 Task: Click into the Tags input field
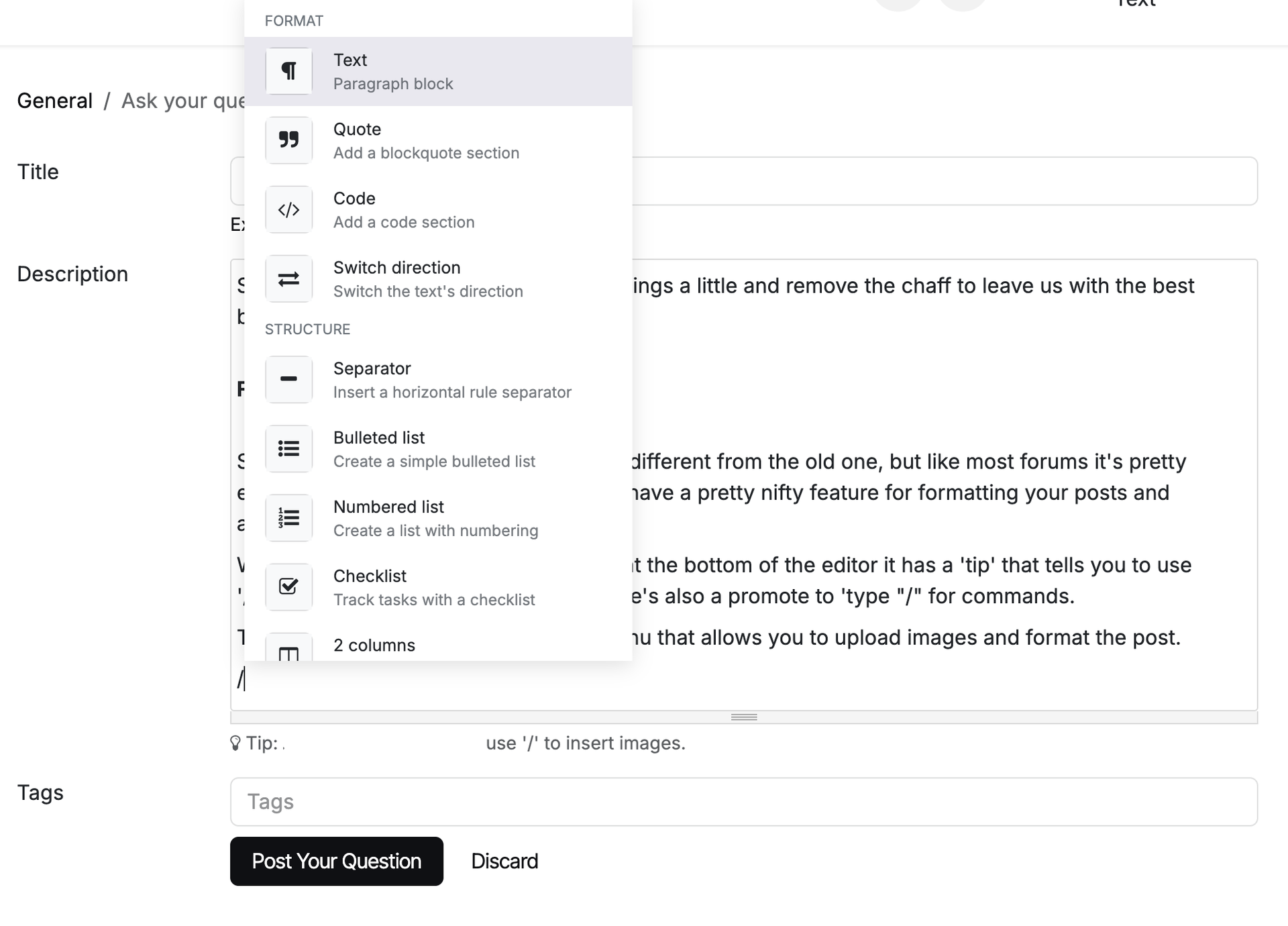point(743,802)
